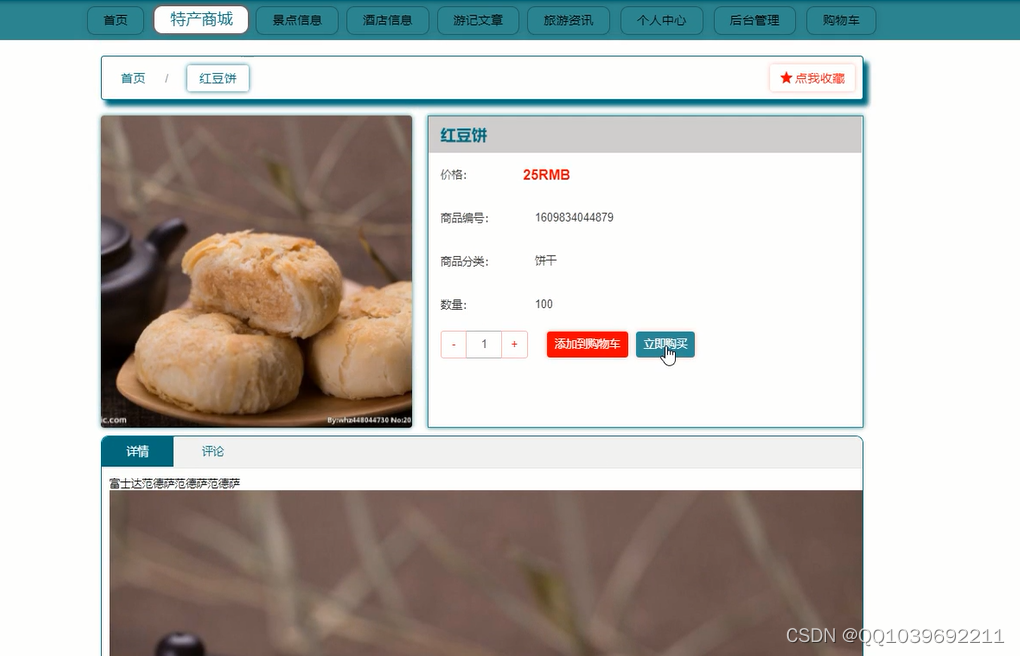Click the description text 富士达范德萨范德萨范德萨
The image size is (1020, 656).
click(175, 484)
